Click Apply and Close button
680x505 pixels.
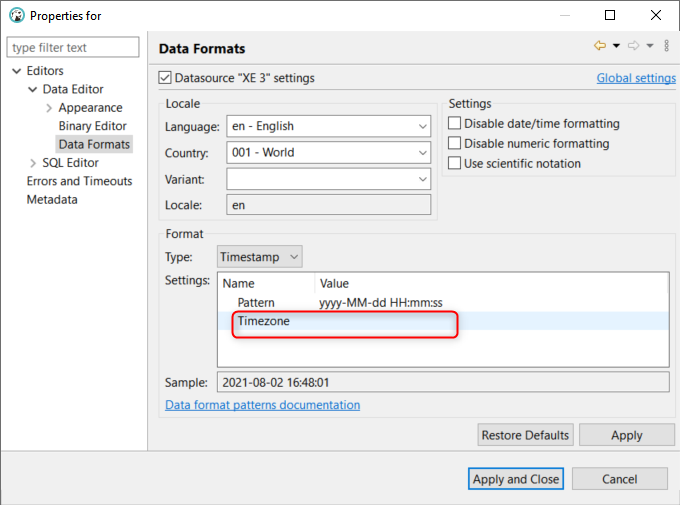(516, 479)
